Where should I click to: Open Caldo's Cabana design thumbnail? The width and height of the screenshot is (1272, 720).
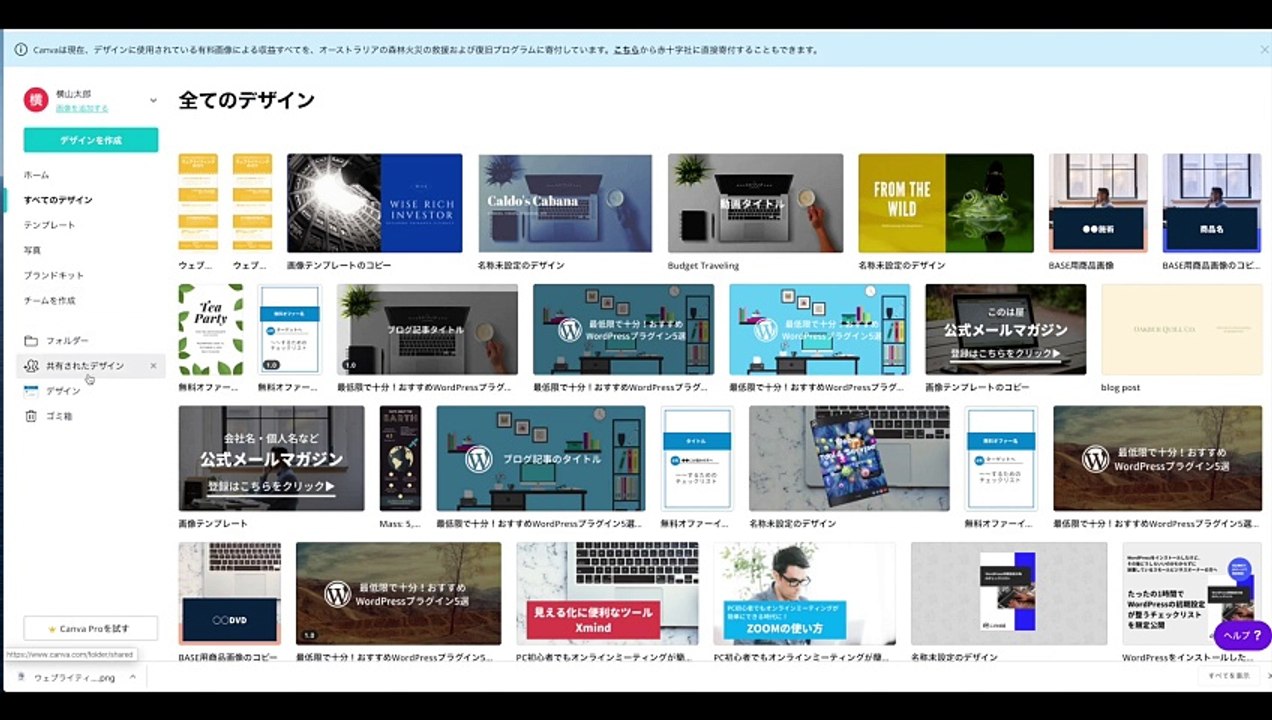(565, 203)
